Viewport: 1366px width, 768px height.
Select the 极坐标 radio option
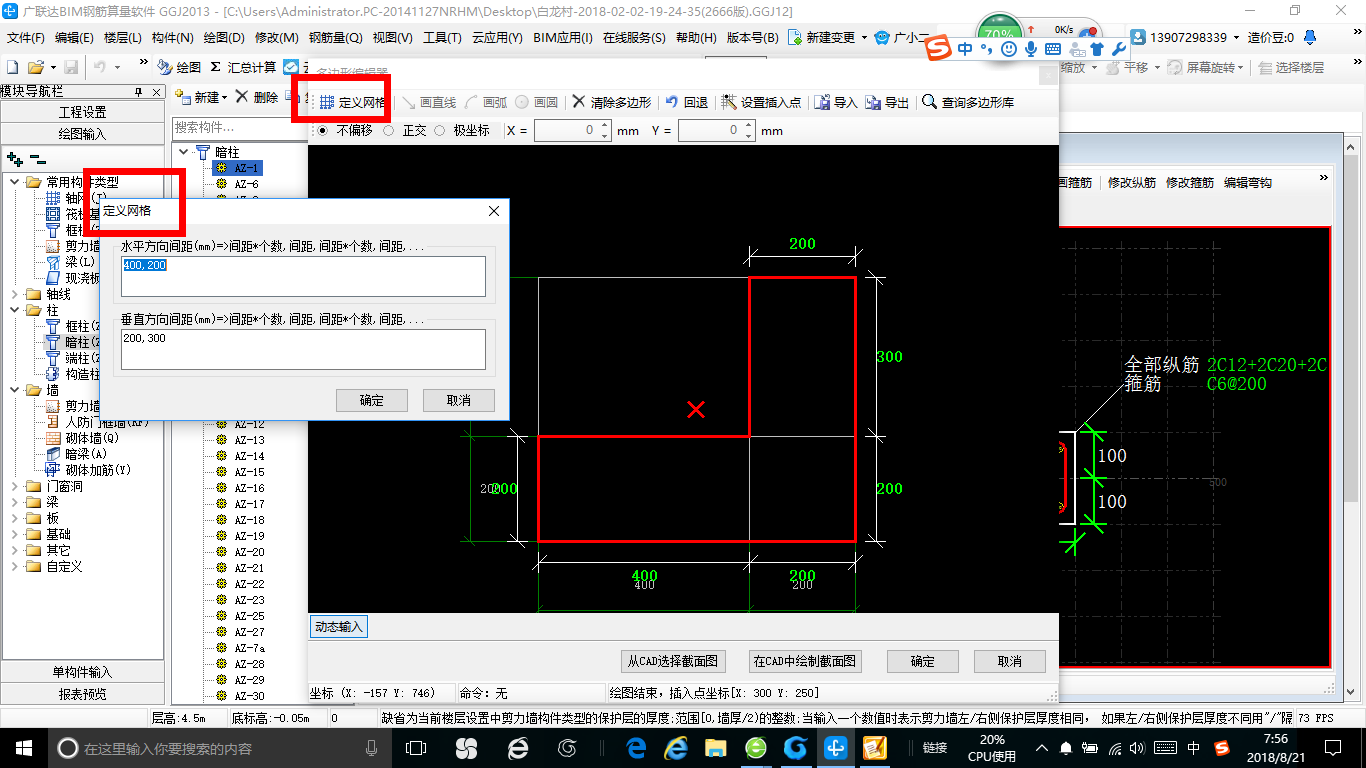coord(440,130)
